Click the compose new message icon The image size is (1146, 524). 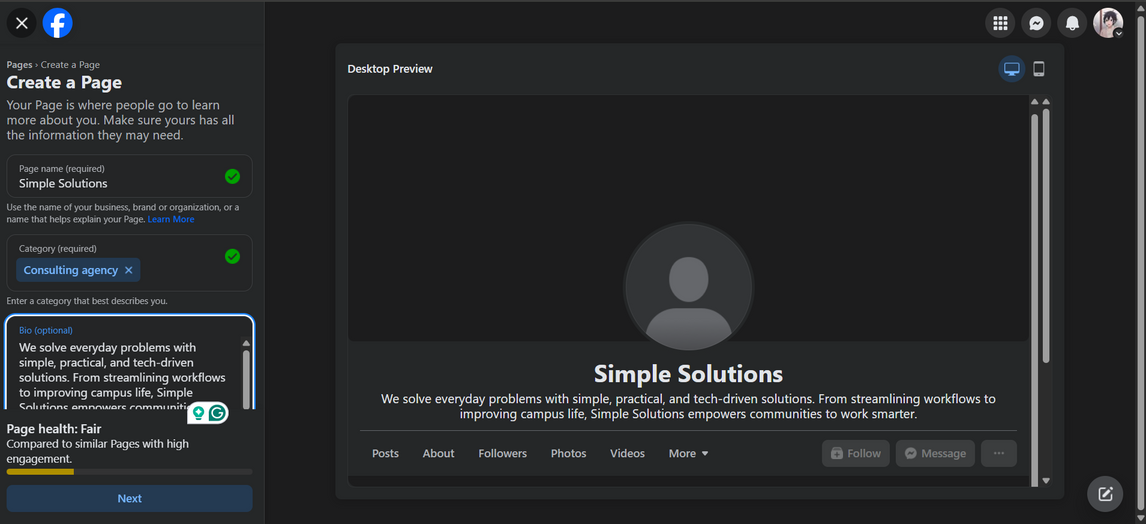click(x=1105, y=493)
